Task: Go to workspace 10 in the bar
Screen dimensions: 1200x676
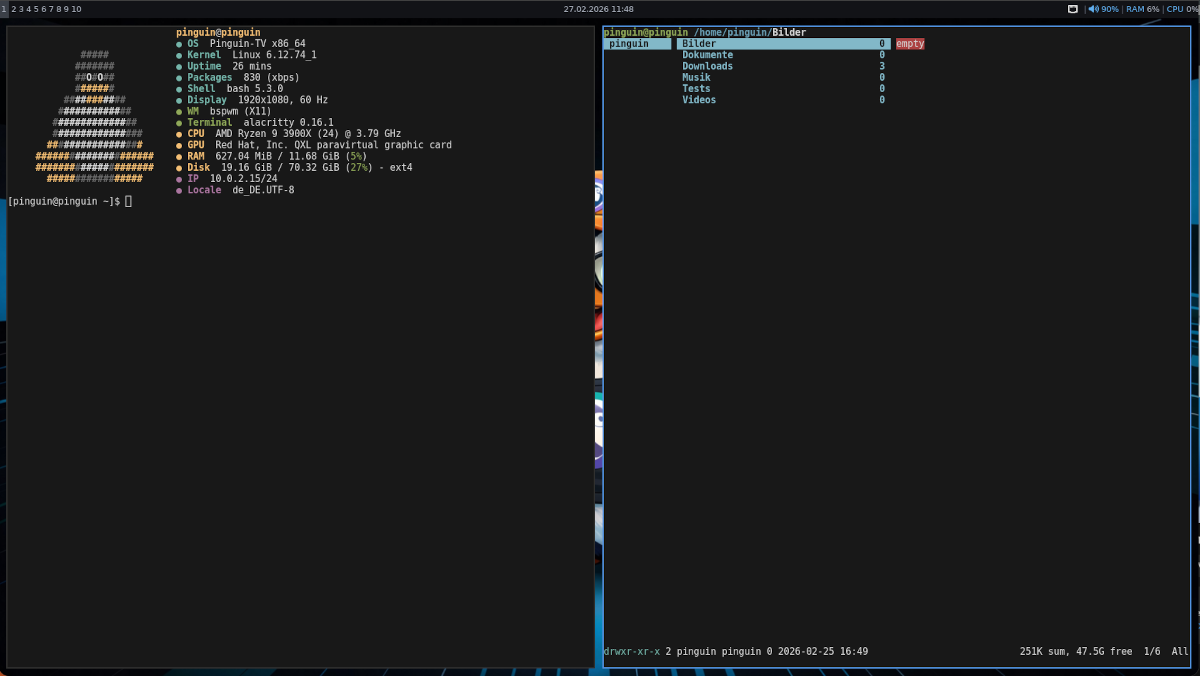Action: tap(76, 9)
